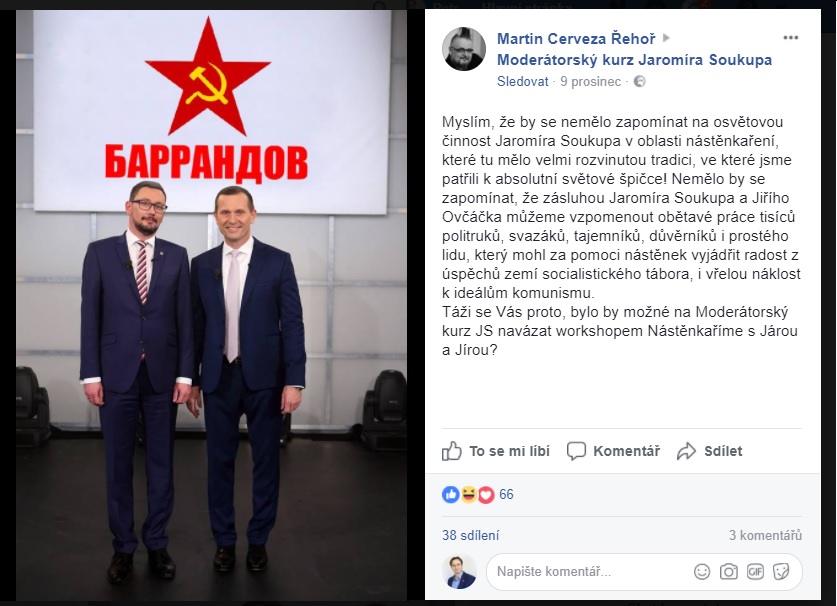Viewport: 837px width, 606px height.
Task: Expand the 3 komentářů comments
Action: point(765,536)
